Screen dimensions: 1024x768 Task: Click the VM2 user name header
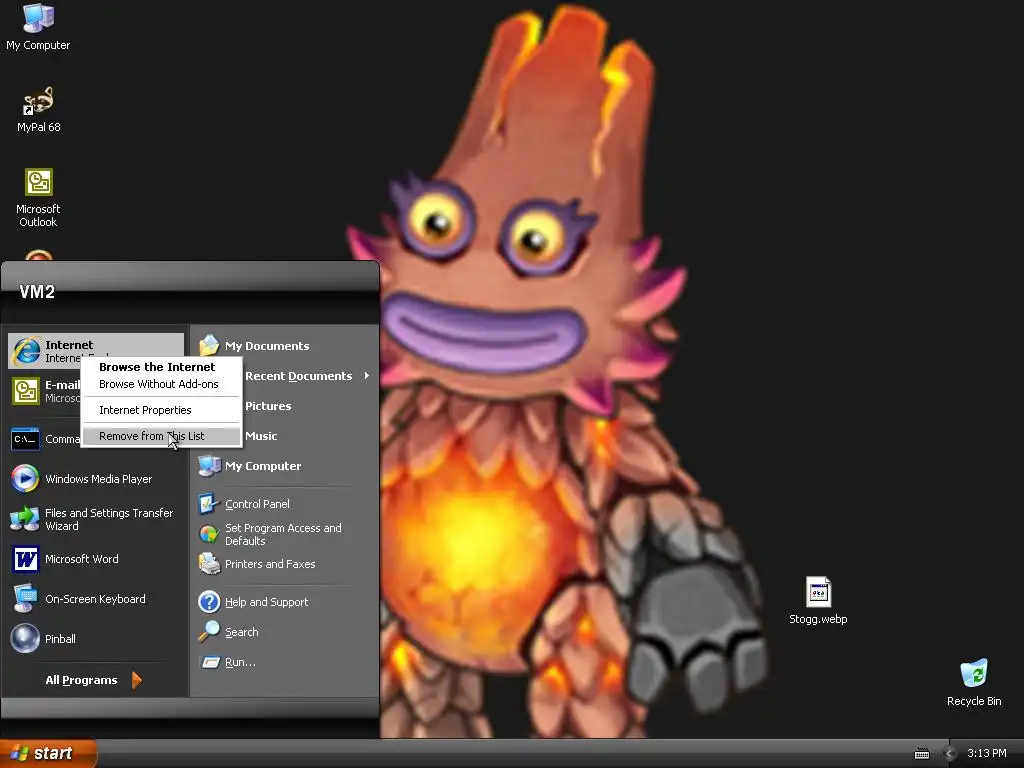(x=37, y=292)
